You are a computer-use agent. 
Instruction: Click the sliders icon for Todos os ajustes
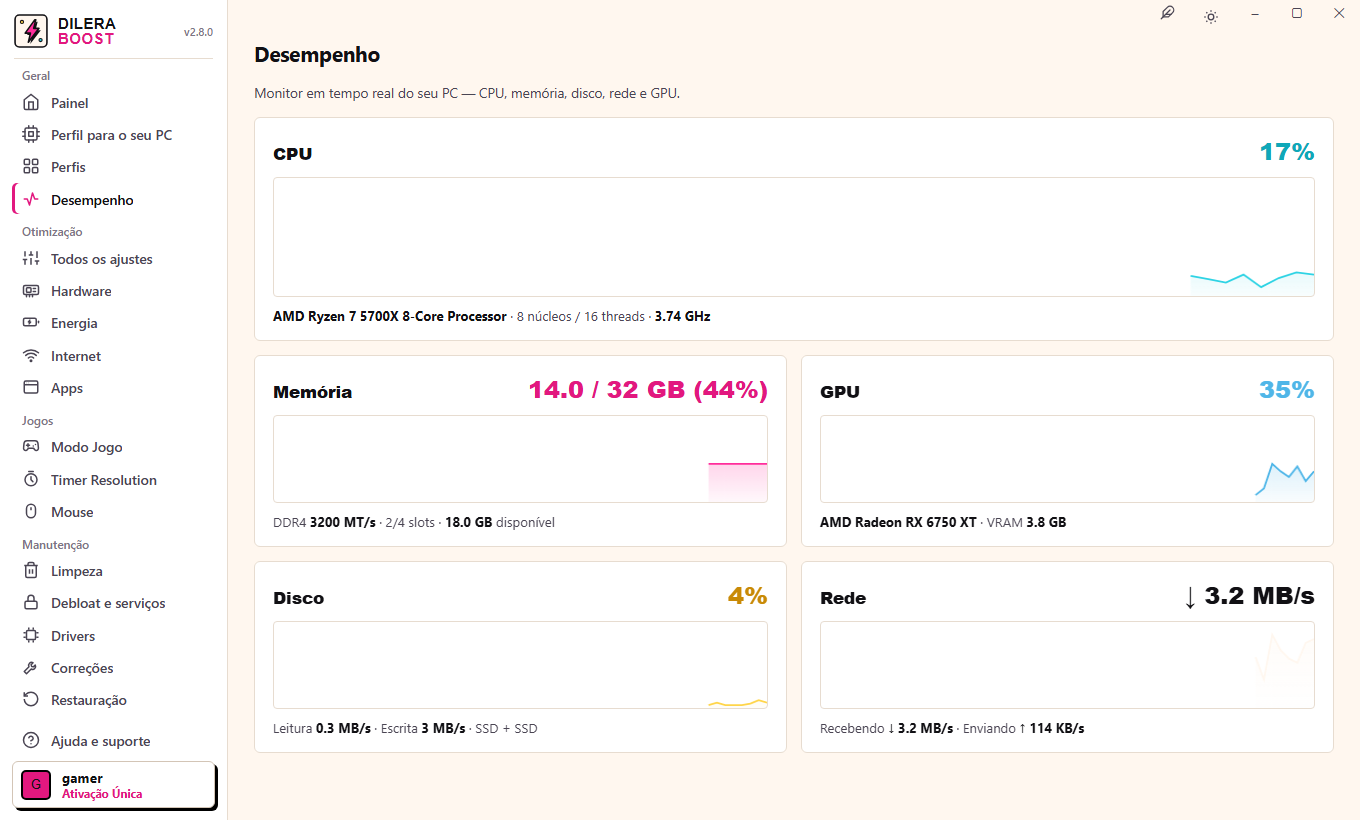31,259
